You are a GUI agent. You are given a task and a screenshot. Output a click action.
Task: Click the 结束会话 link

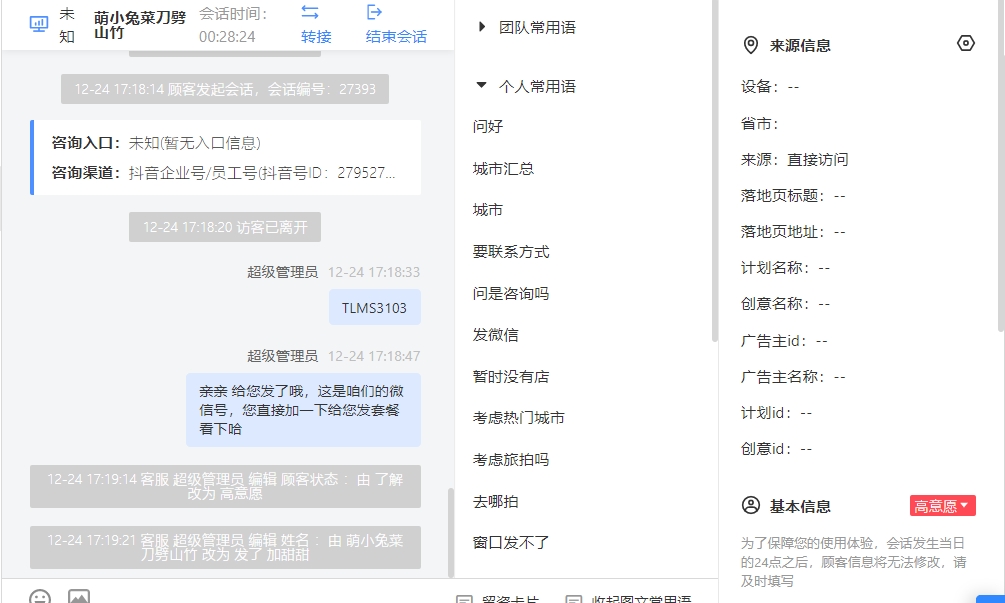tap(396, 37)
